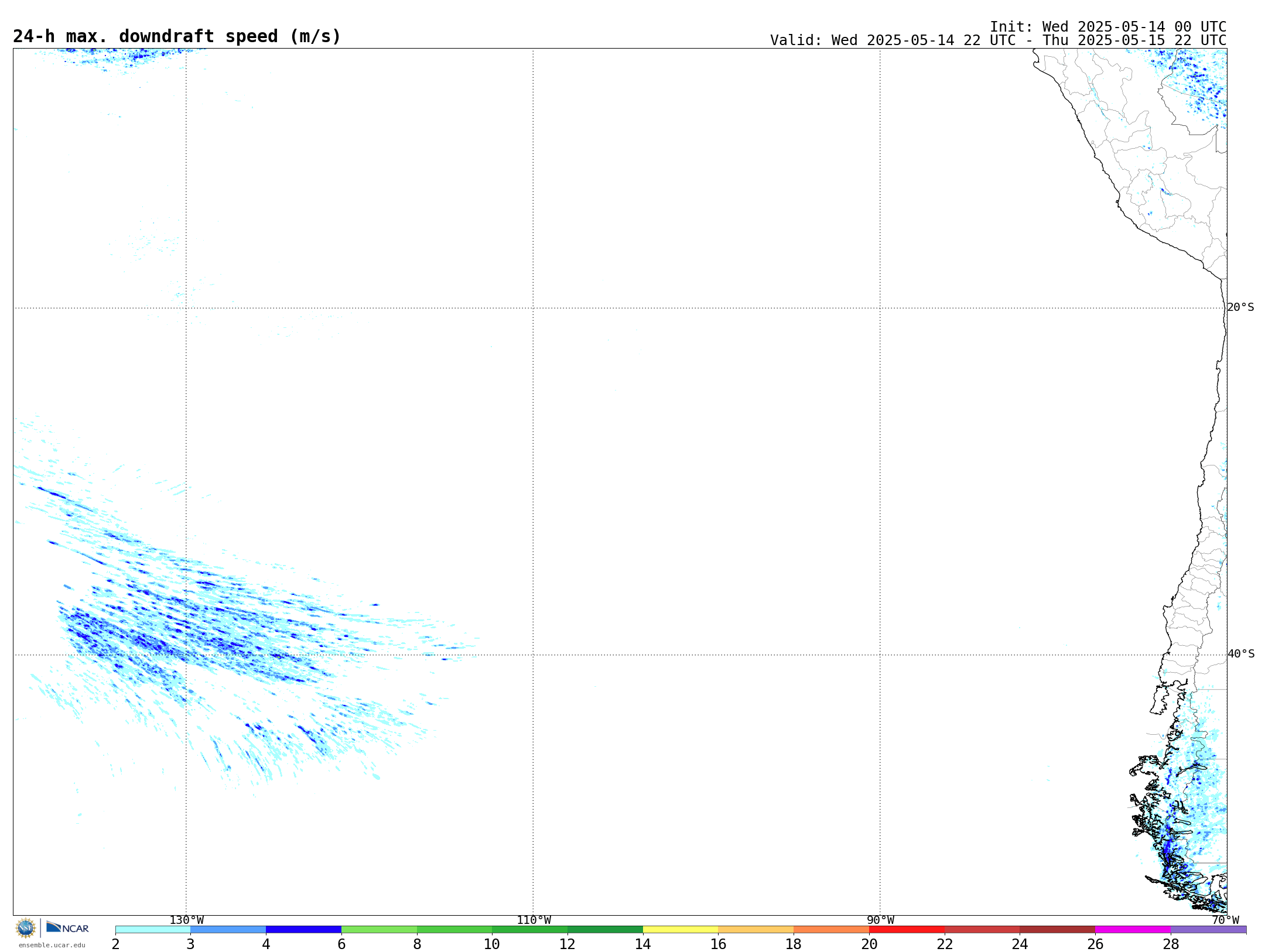Viewport: 1265px width, 952px height.
Task: Click the NSF logo
Action: click(26, 928)
